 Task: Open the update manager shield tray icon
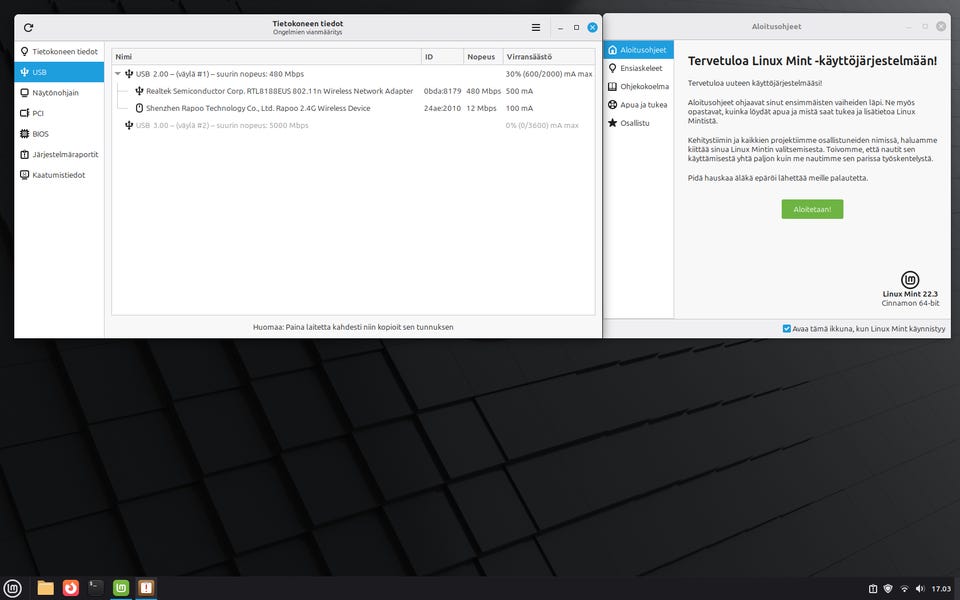point(888,589)
